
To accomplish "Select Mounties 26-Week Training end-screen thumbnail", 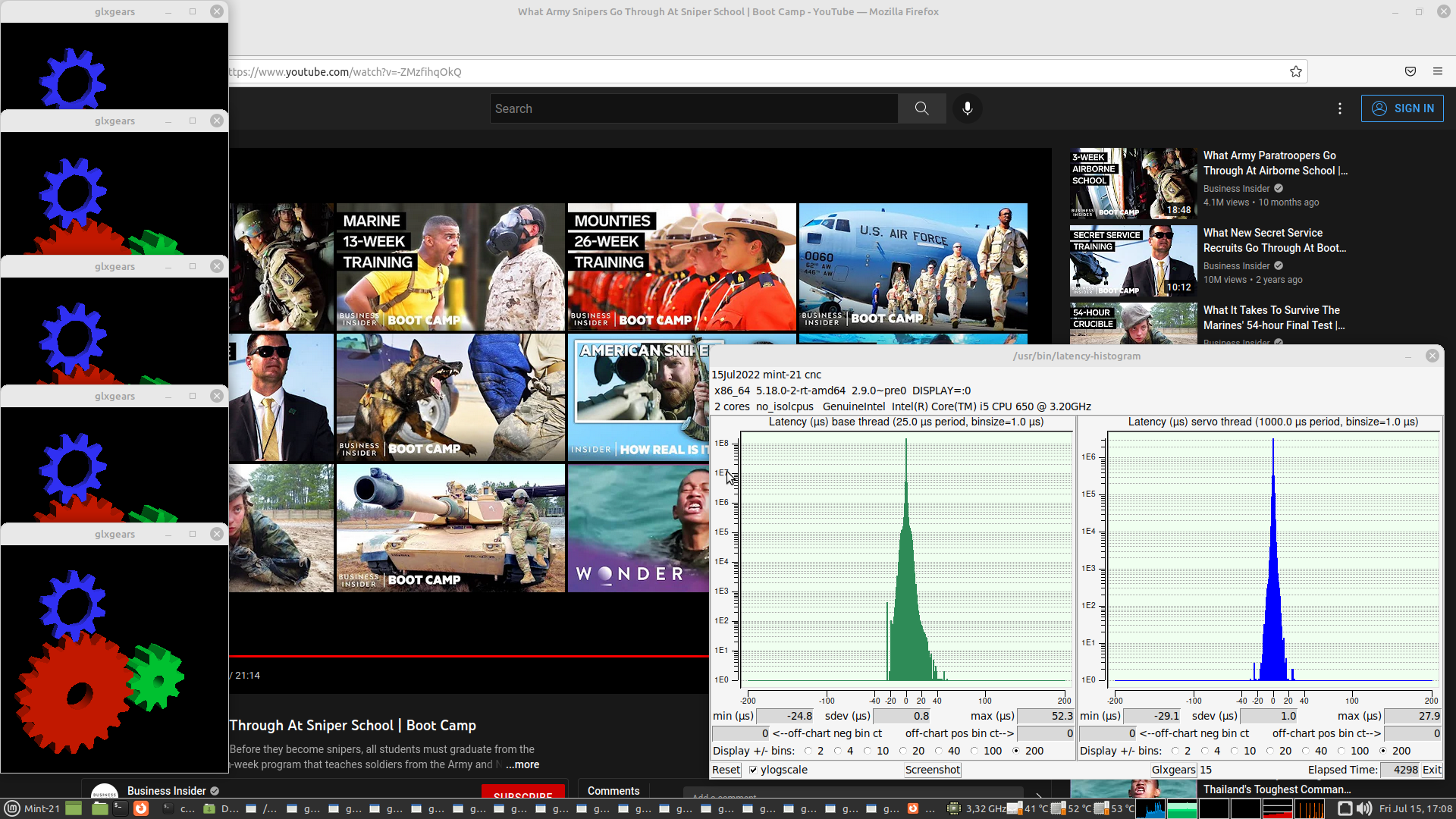I will coord(682,267).
